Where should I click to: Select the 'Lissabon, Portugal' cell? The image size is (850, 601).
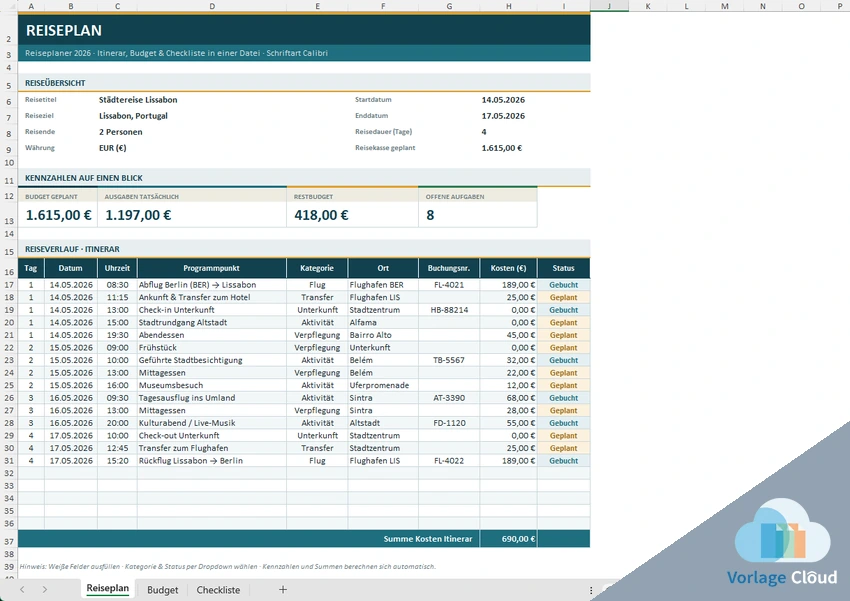pyautogui.click(x=133, y=116)
